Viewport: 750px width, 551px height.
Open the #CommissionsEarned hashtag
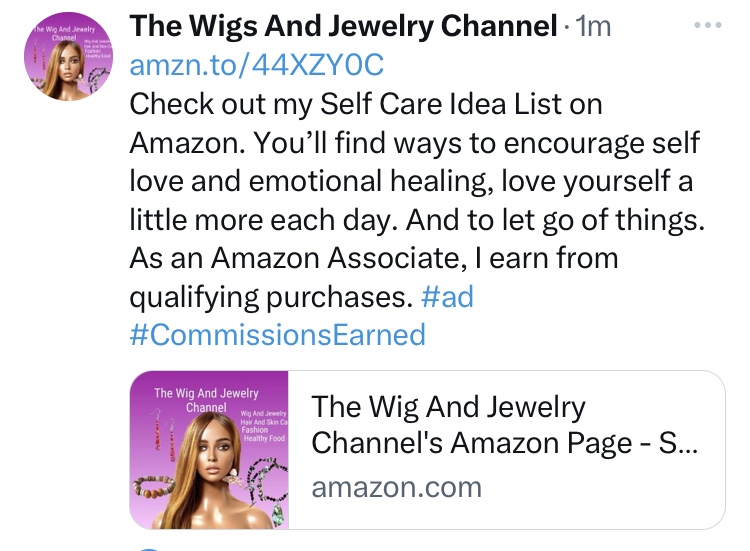[x=278, y=334]
